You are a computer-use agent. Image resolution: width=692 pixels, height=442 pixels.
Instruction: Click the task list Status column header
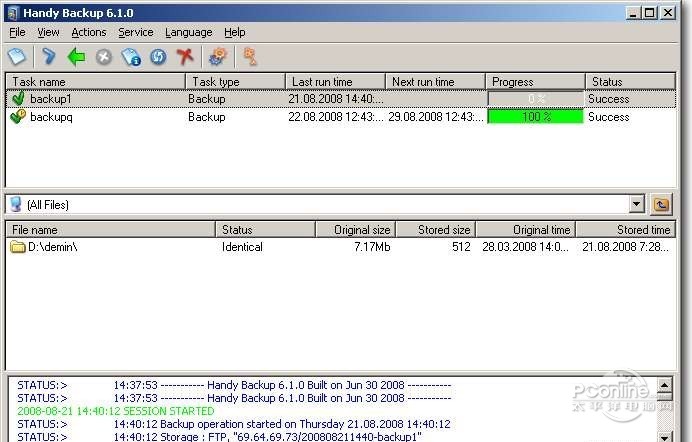tap(631, 82)
